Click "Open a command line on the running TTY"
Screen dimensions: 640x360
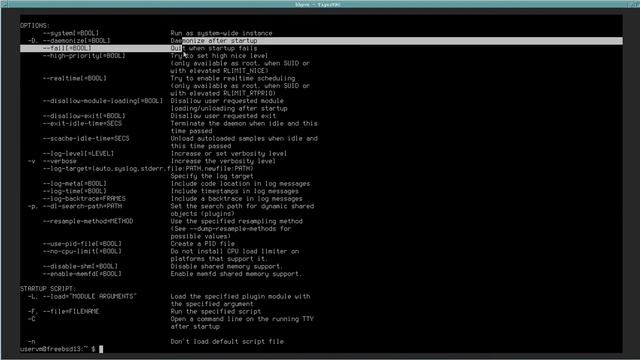click(x=242, y=319)
